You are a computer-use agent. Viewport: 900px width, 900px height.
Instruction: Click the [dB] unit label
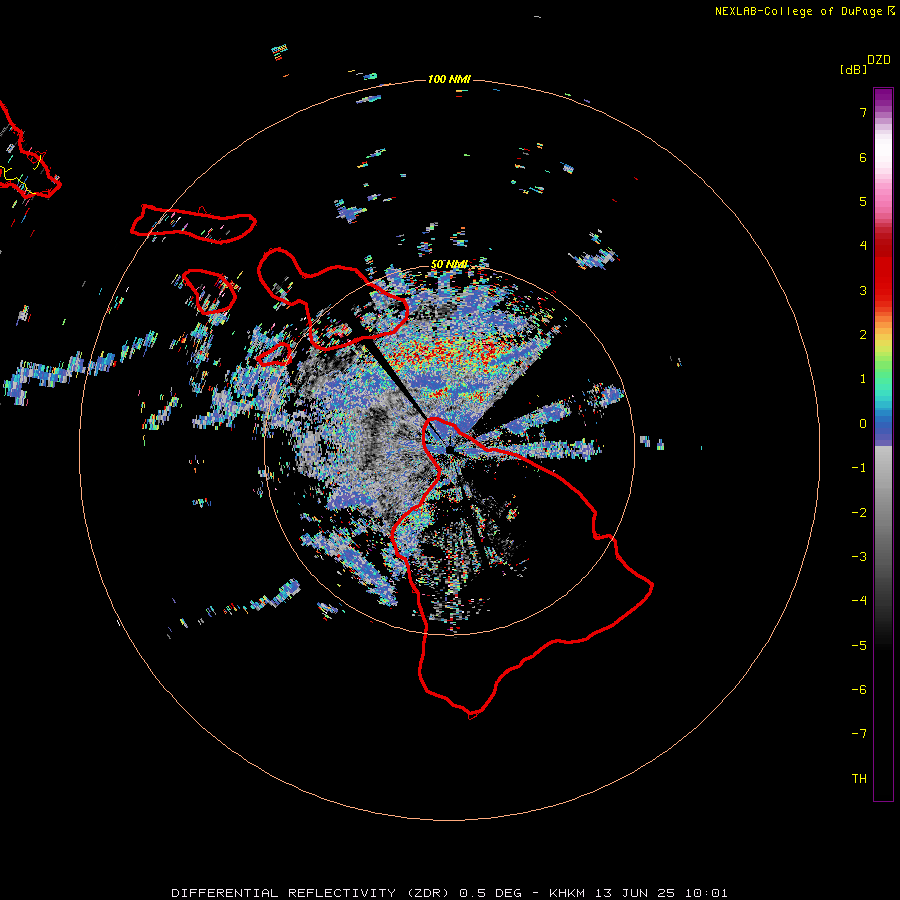click(x=854, y=69)
